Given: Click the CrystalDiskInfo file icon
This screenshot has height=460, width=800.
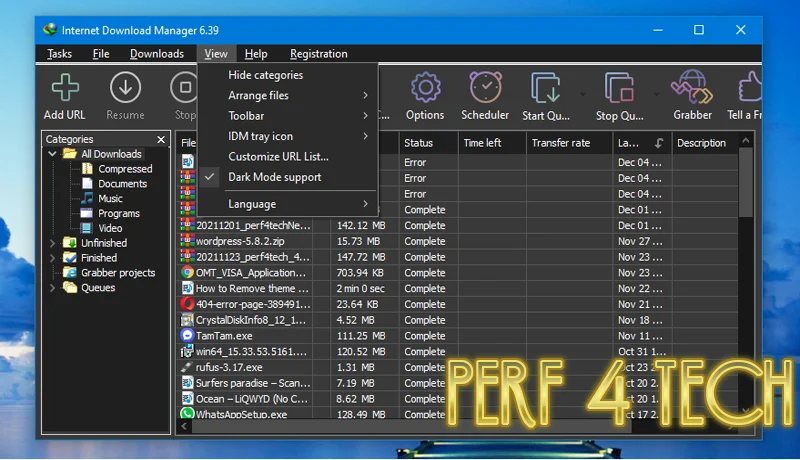Looking at the screenshot, I should pyautogui.click(x=187, y=320).
